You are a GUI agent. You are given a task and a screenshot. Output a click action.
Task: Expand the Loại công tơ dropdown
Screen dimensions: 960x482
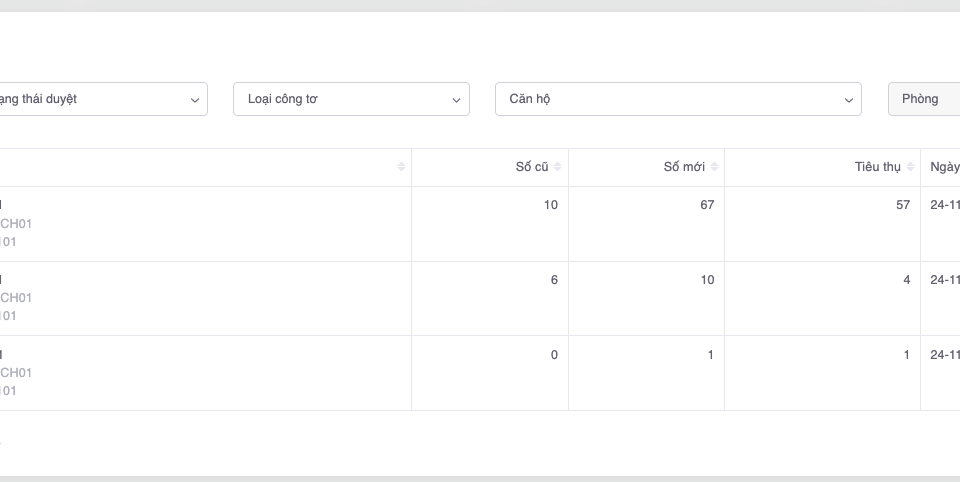351,99
